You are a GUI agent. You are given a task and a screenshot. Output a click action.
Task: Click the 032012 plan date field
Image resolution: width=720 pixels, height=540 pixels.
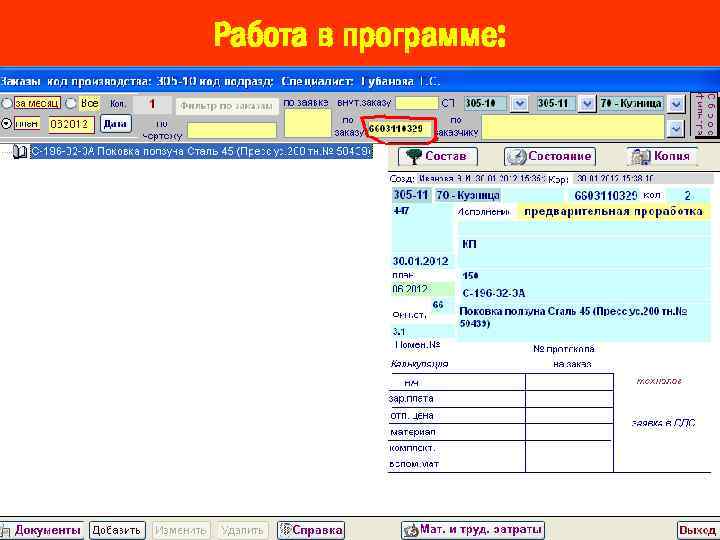pos(71,124)
